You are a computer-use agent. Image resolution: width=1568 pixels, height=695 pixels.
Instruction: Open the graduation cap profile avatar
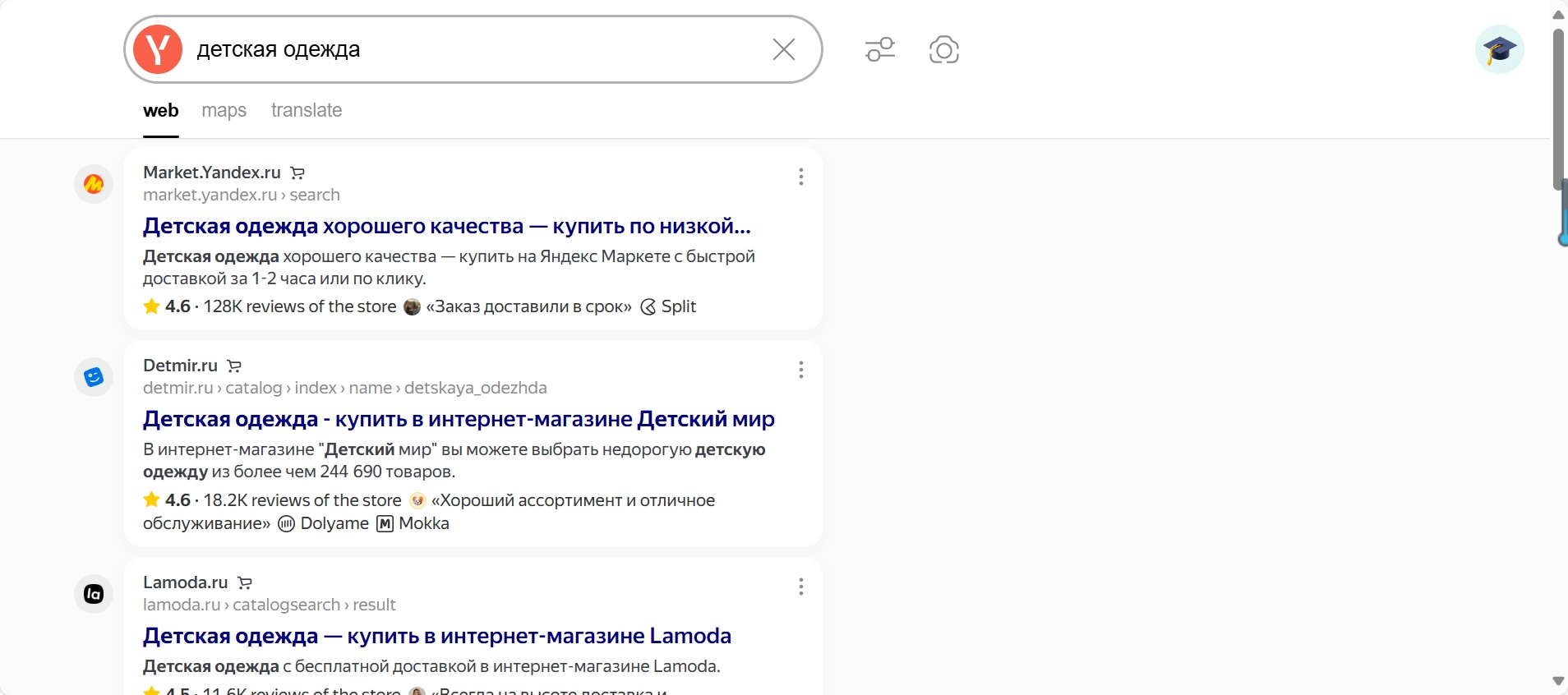tap(1500, 49)
